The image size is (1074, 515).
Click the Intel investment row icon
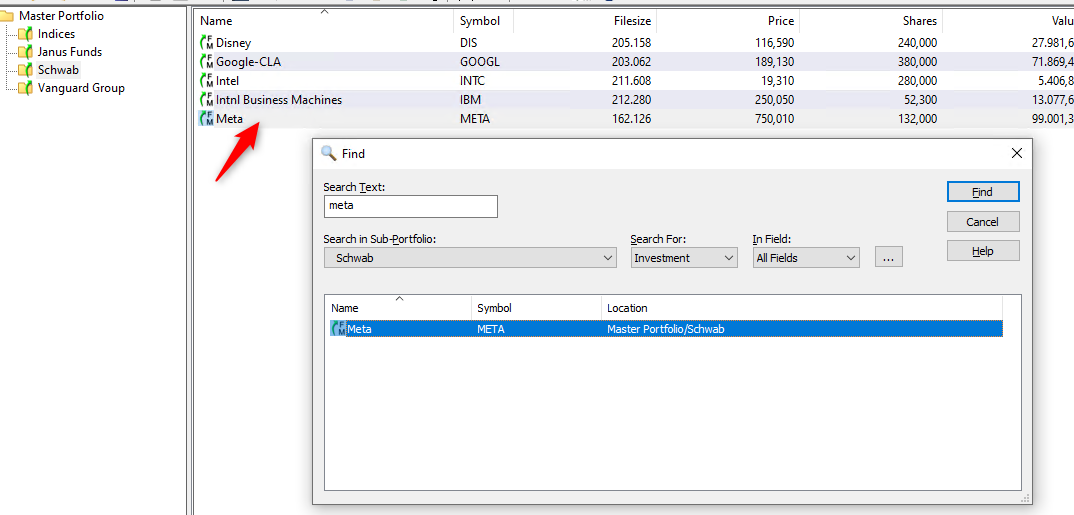click(206, 81)
